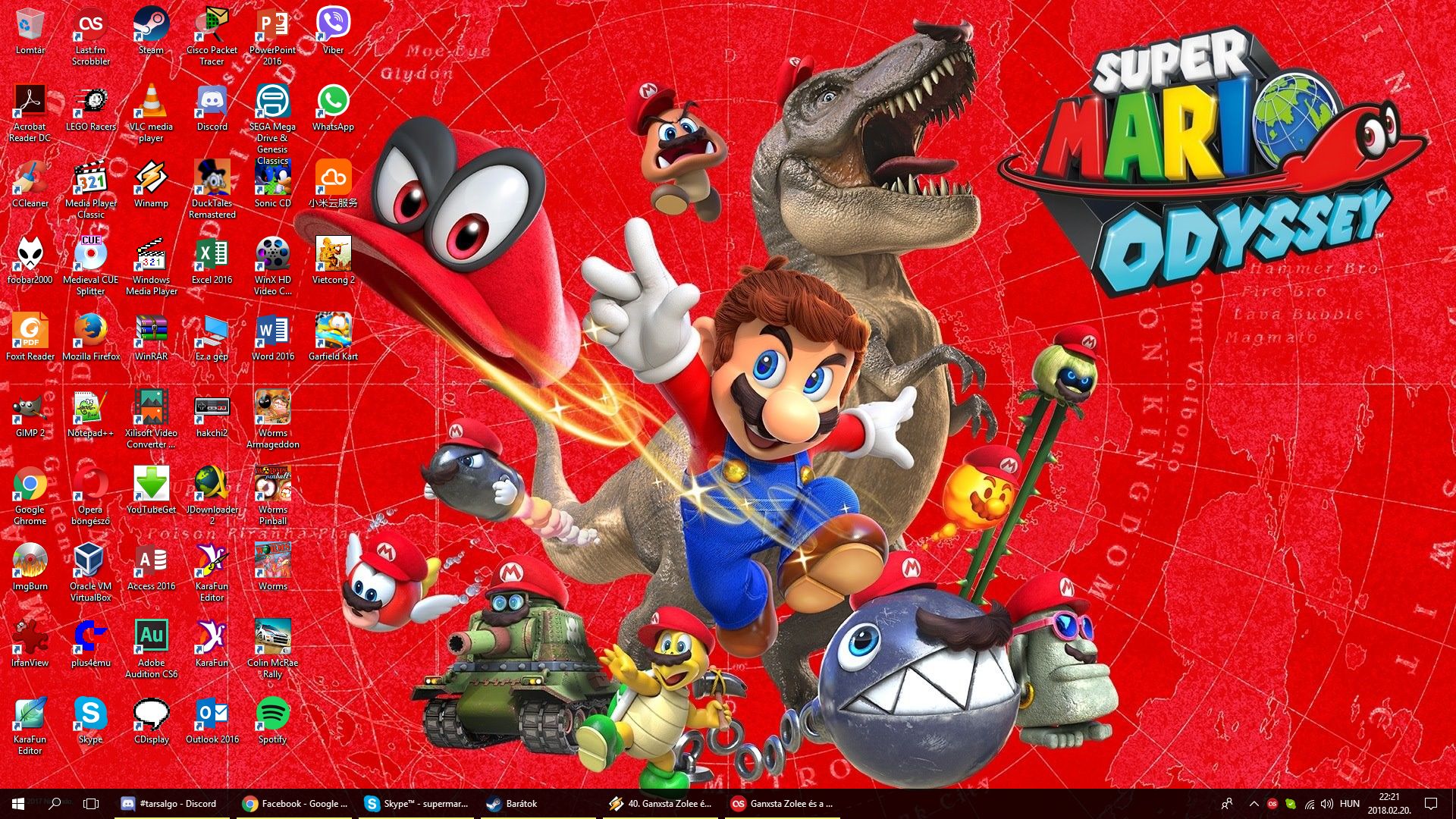Select the VLC media player icon
The height and width of the screenshot is (819, 1456).
point(151,102)
